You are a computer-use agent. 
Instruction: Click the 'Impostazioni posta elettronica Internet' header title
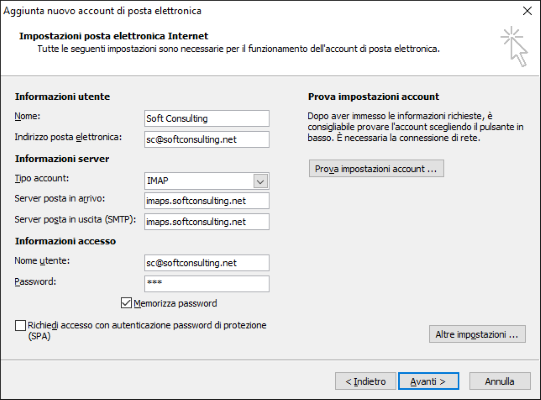point(114,36)
